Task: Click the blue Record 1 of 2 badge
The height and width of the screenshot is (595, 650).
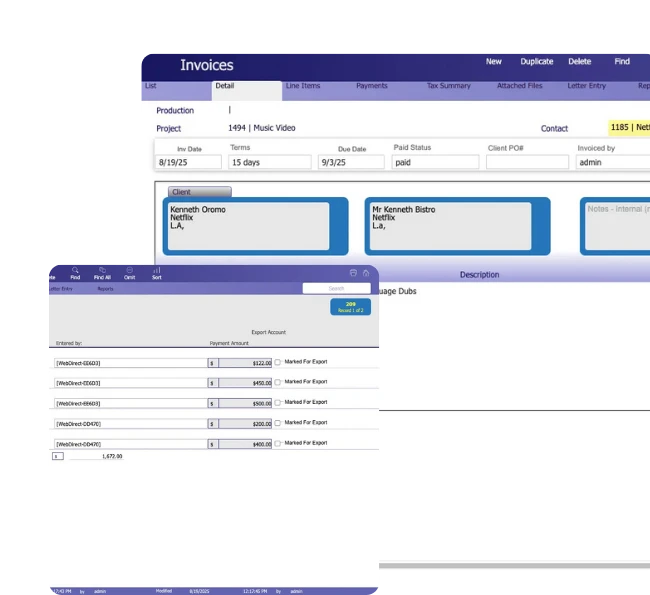Action: pos(351,307)
